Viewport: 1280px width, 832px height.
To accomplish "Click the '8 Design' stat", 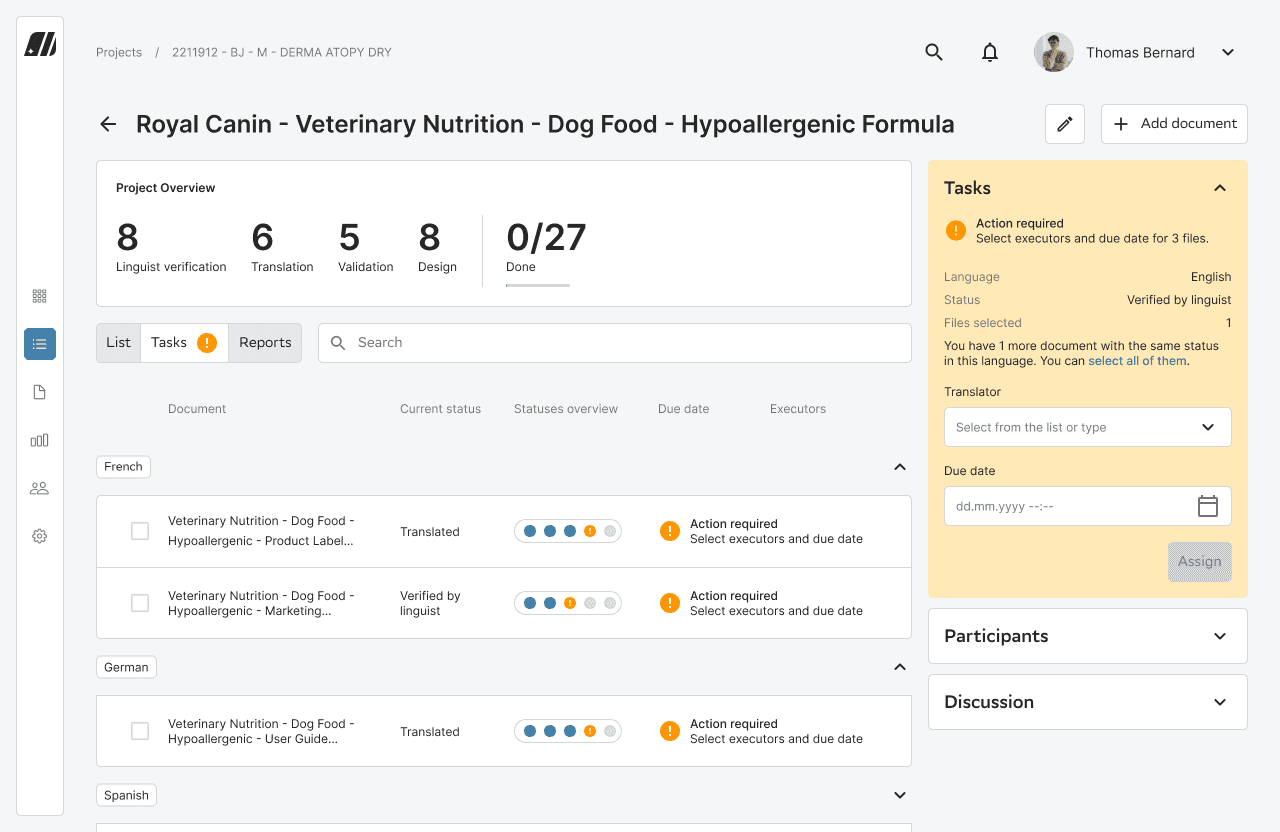I will 437,247.
